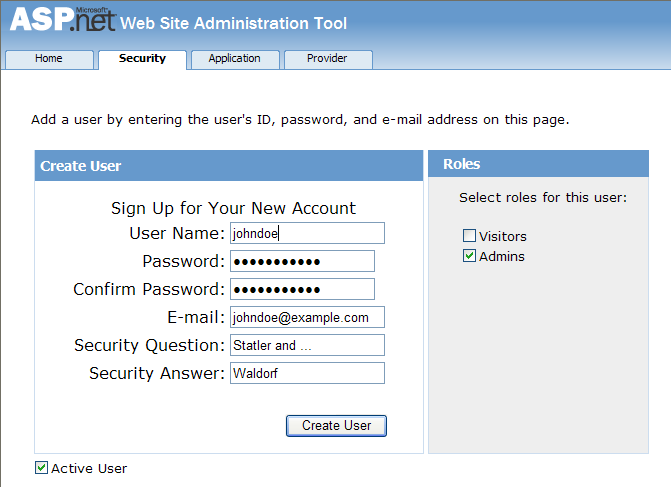Click the User Name field containing johndoe

click(x=307, y=233)
